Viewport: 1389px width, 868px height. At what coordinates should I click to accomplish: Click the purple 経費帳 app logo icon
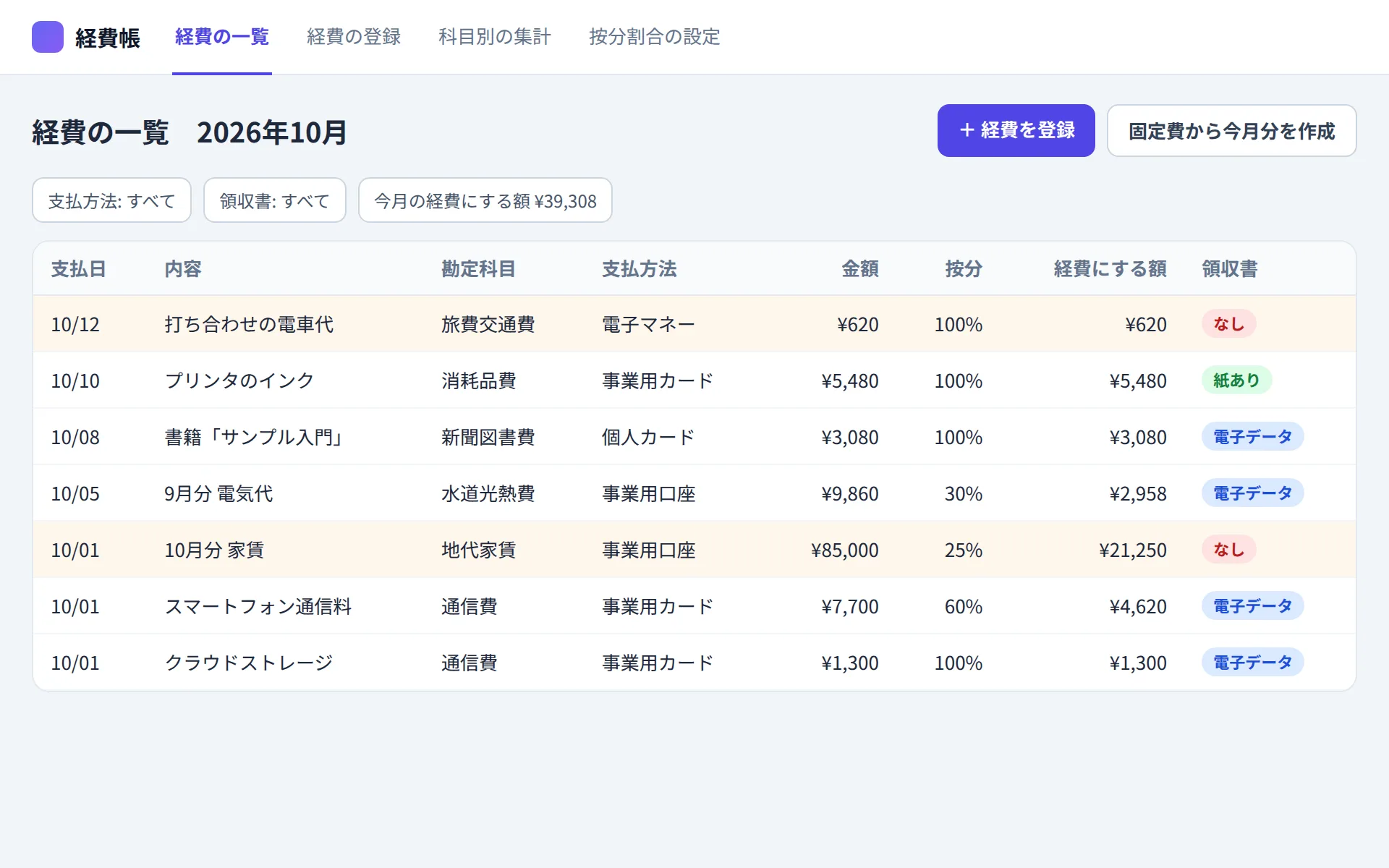pos(48,37)
